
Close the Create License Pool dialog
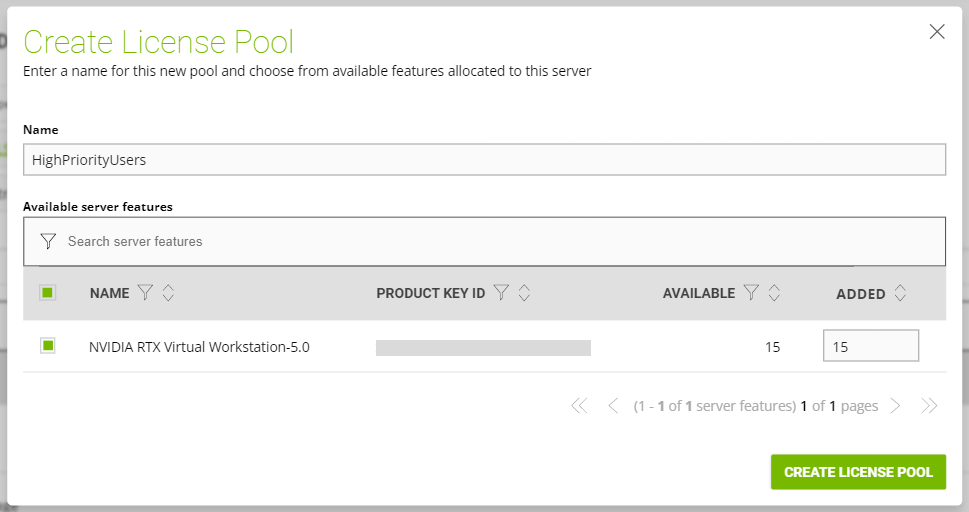click(x=937, y=32)
